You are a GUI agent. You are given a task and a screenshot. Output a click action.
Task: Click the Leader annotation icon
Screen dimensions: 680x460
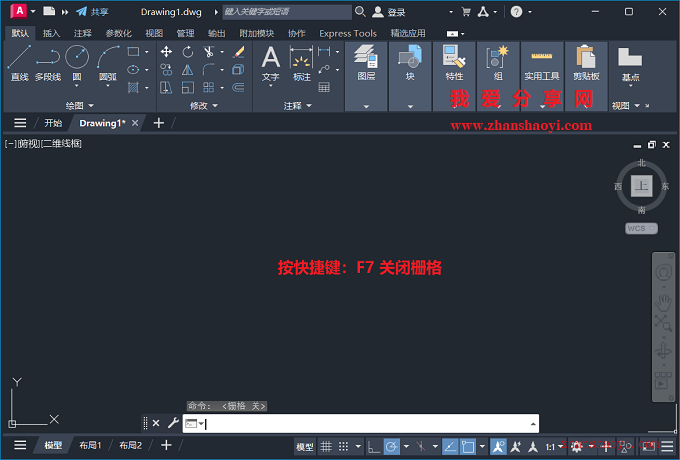324,69
